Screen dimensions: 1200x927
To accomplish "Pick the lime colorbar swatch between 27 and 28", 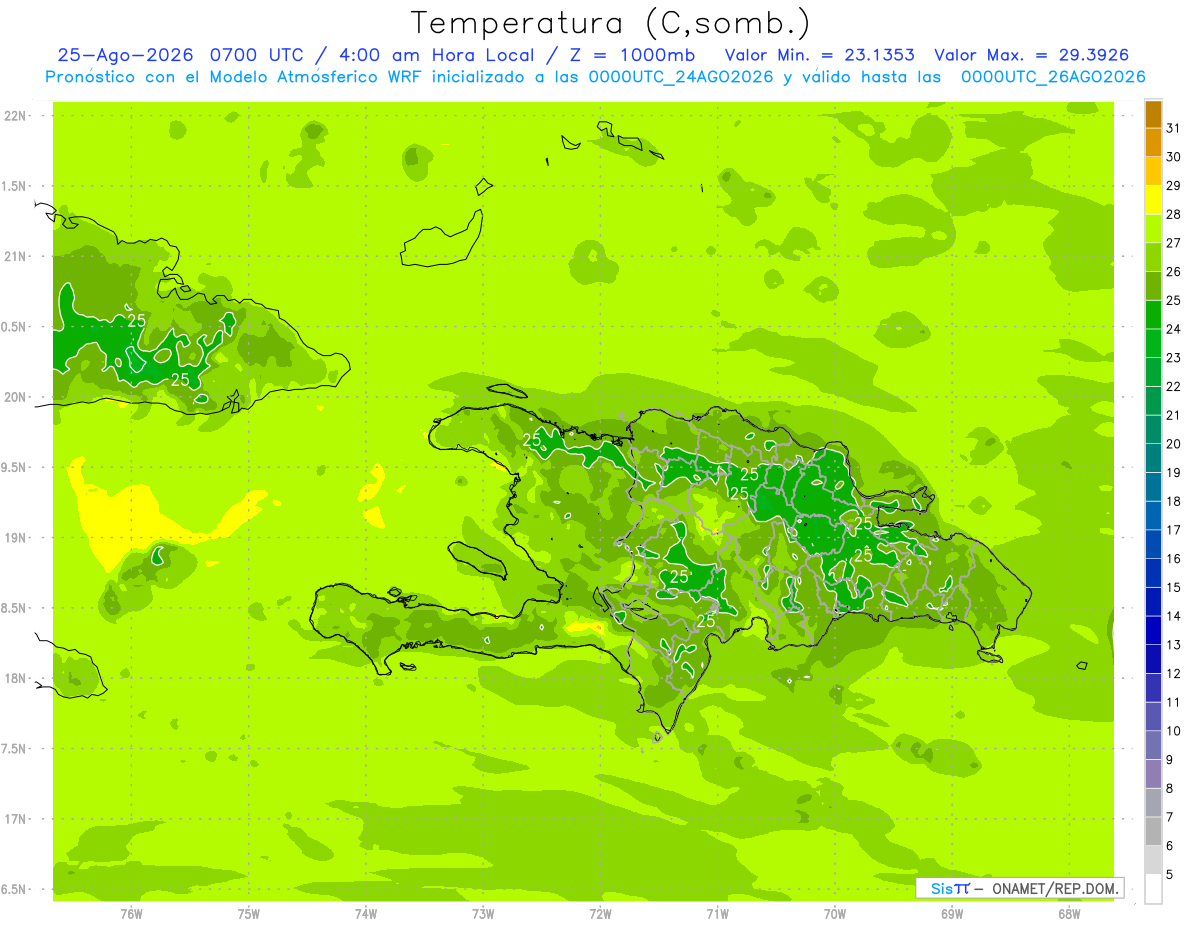I will pos(1153,228).
